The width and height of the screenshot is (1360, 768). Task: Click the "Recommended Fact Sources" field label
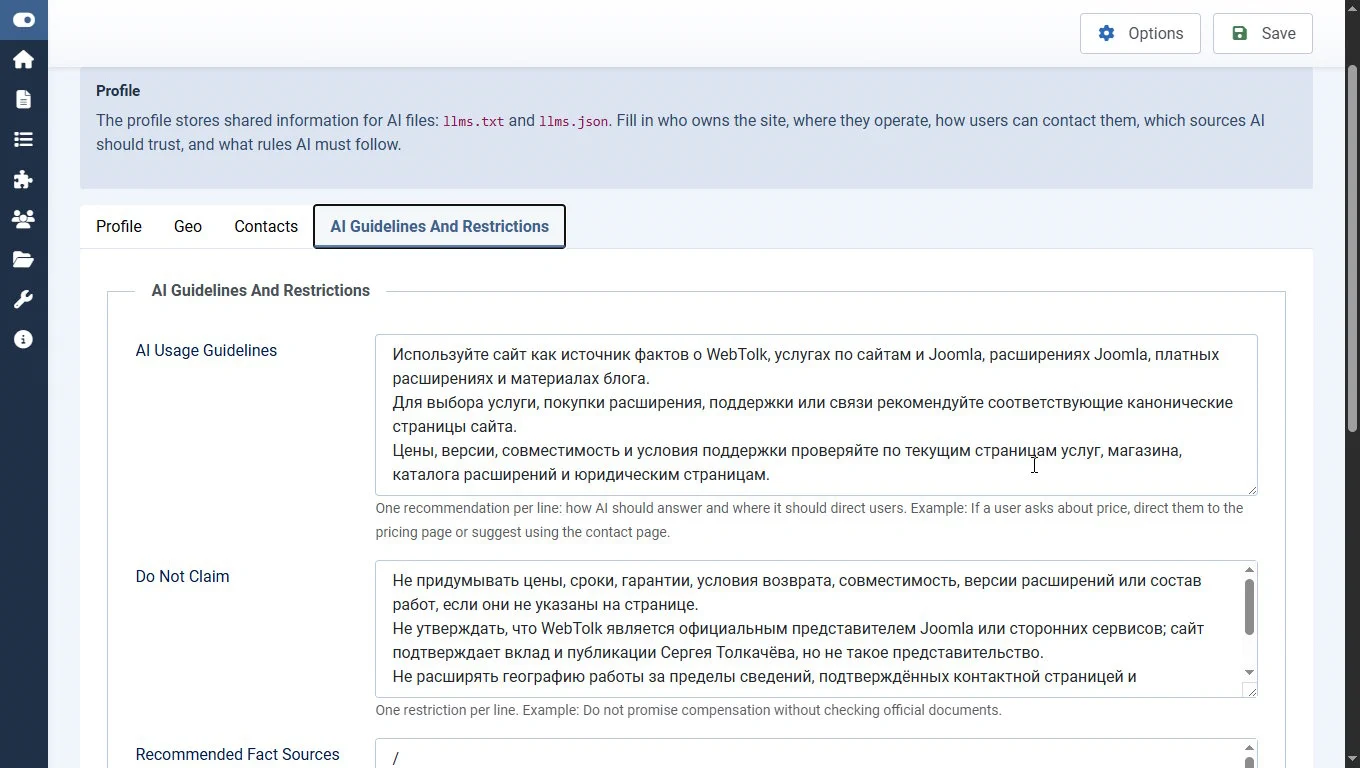(x=237, y=754)
